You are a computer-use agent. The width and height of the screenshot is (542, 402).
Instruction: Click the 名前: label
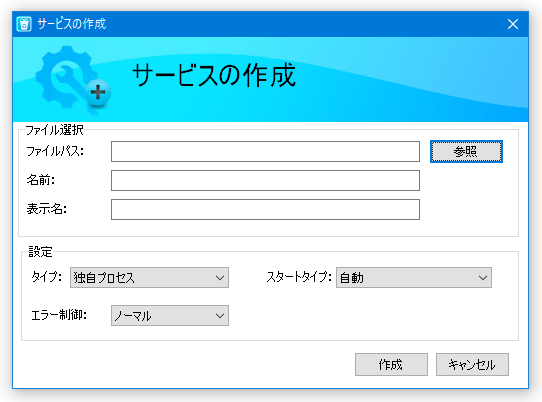[x=40, y=180]
